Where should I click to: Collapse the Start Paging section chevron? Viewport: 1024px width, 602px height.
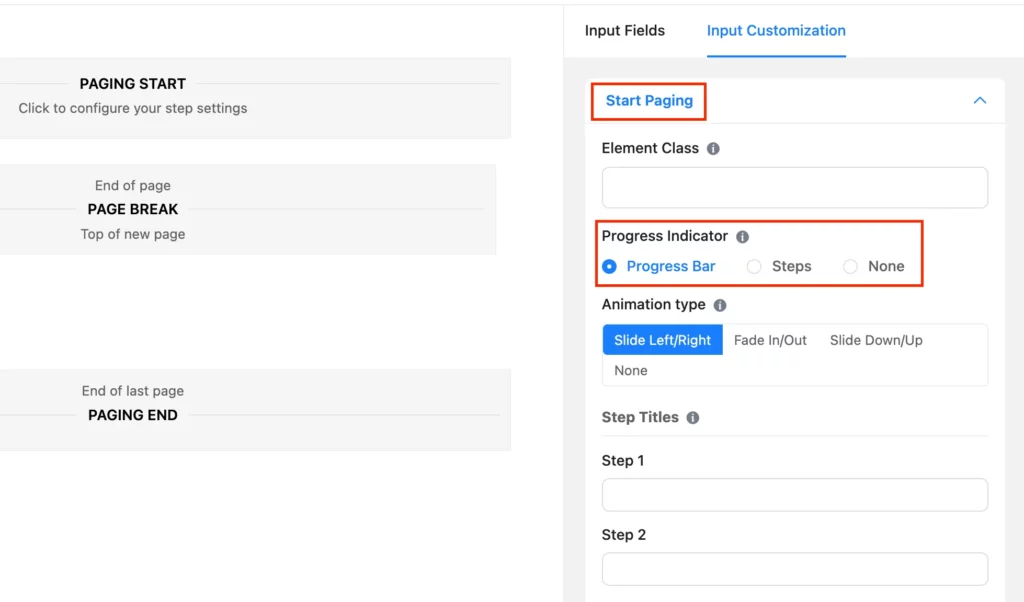click(980, 101)
